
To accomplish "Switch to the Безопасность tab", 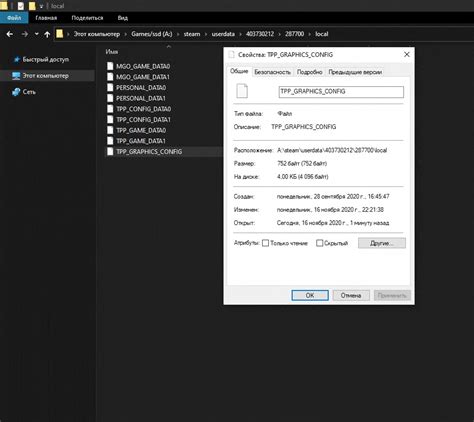I will click(x=272, y=72).
